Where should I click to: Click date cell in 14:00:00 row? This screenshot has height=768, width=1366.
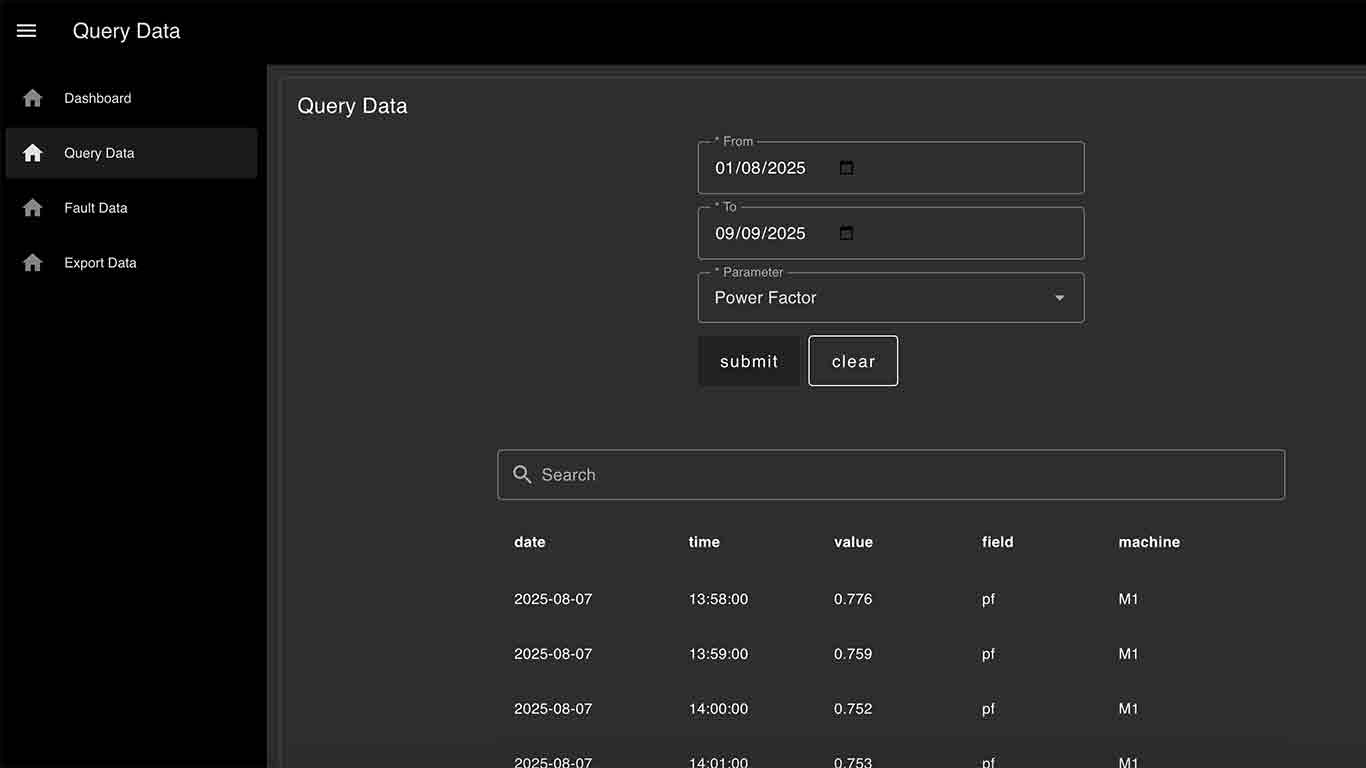(553, 709)
